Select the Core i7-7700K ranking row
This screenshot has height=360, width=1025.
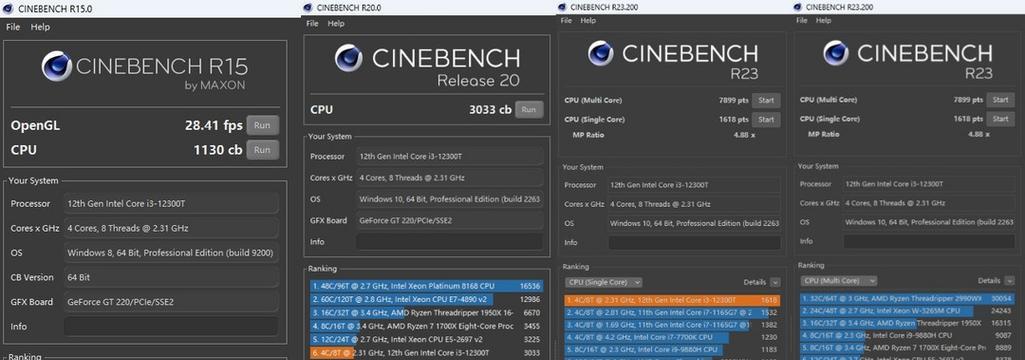[x=672, y=337]
